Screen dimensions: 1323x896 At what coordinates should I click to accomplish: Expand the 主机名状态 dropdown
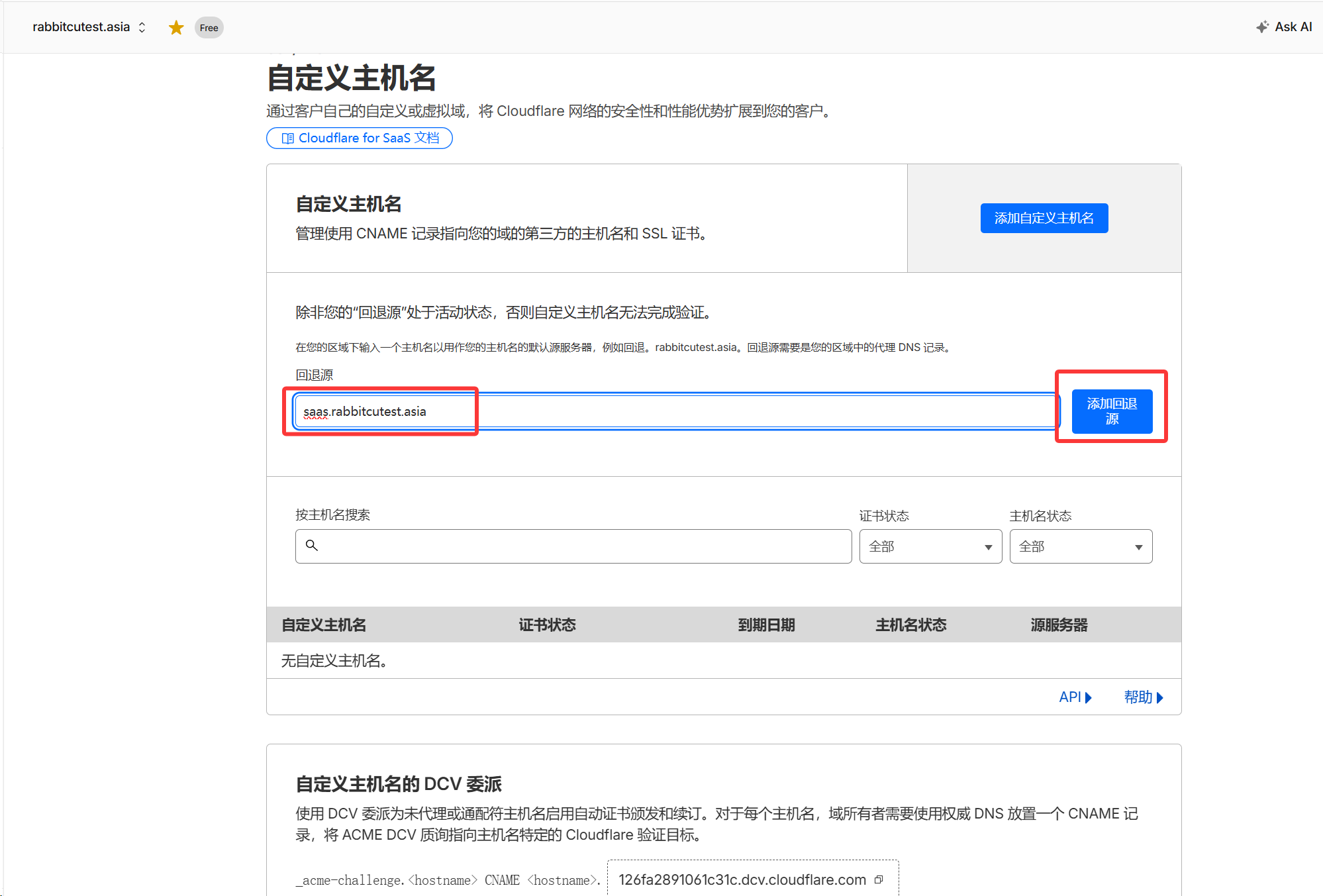1080,546
